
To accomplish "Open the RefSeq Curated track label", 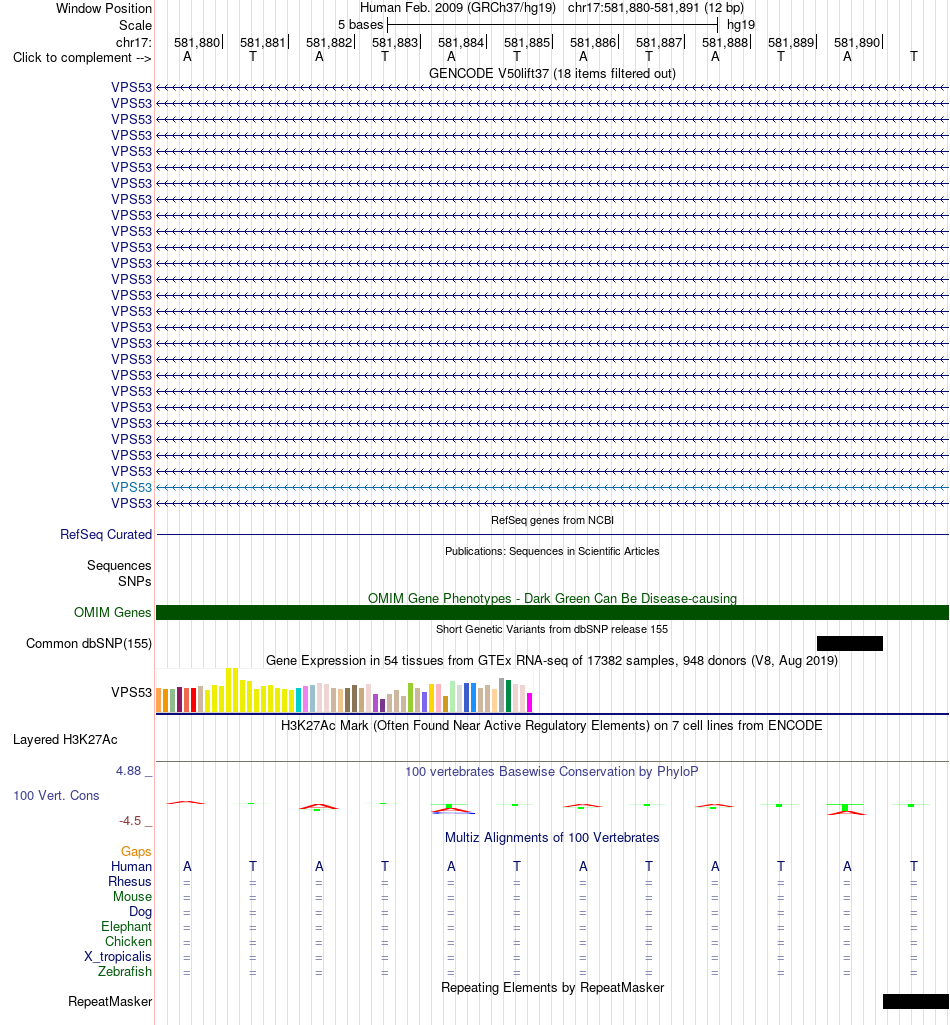I will point(106,535).
